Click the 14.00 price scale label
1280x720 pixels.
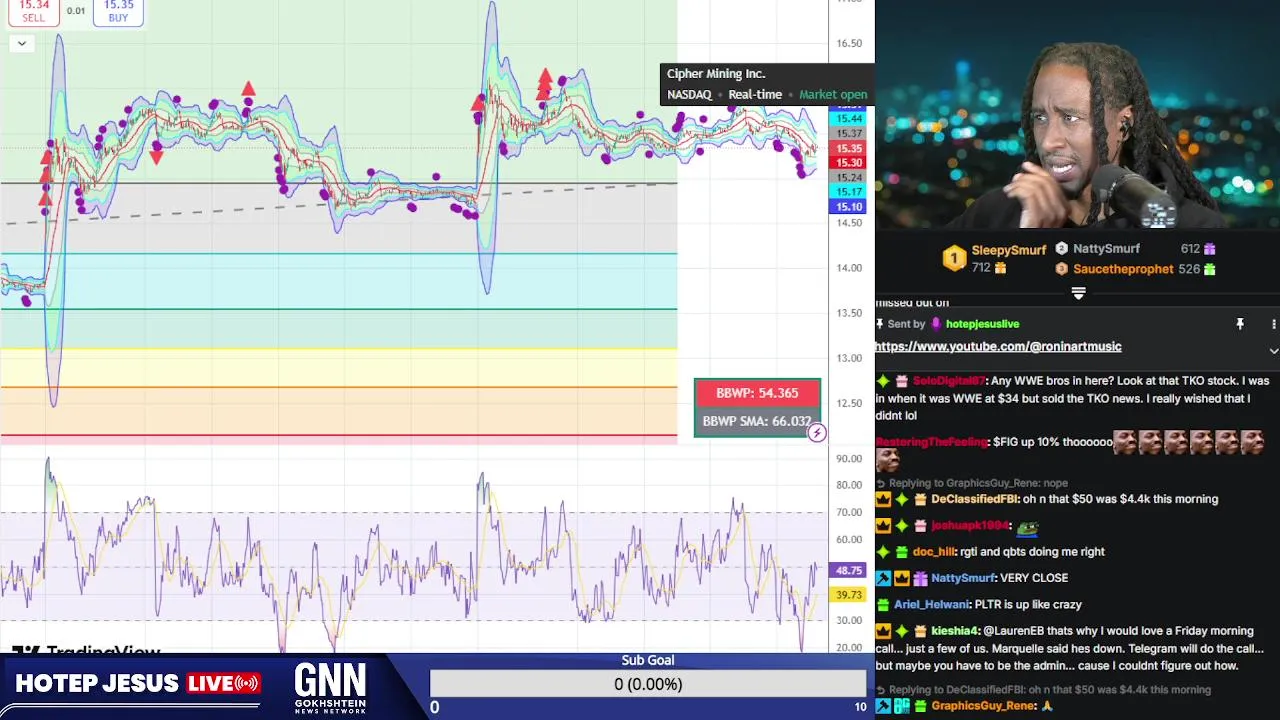tap(849, 268)
